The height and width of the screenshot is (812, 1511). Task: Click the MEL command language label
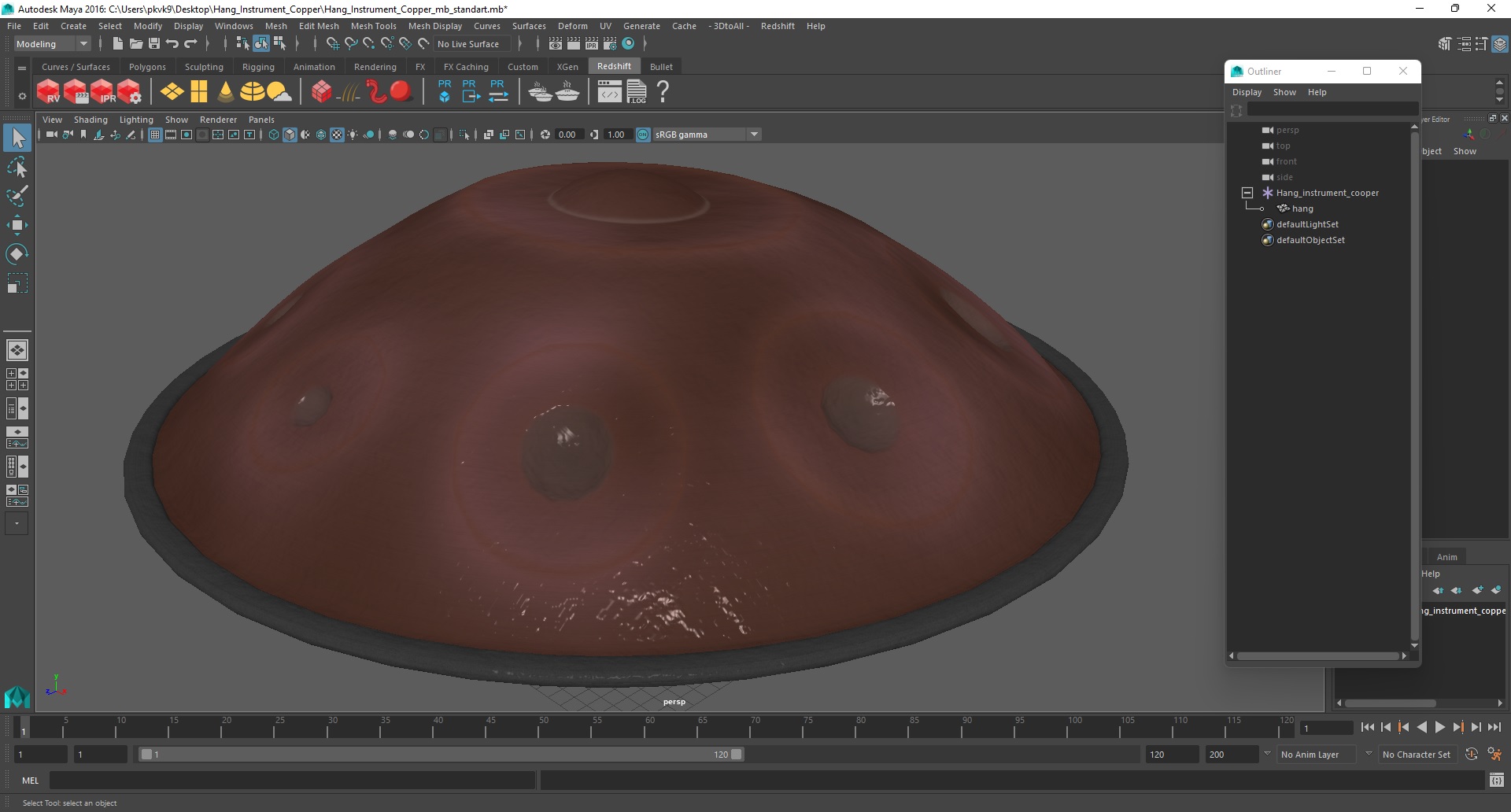(x=31, y=781)
